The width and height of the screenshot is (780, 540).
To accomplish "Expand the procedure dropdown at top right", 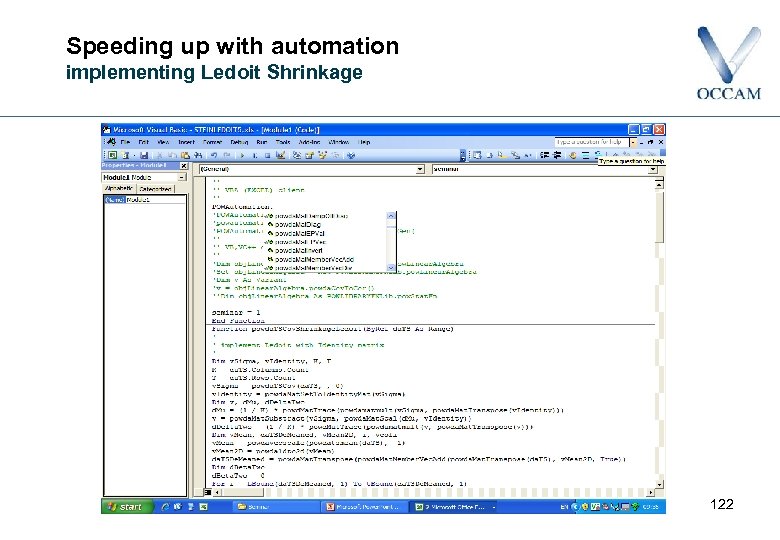I will [652, 170].
